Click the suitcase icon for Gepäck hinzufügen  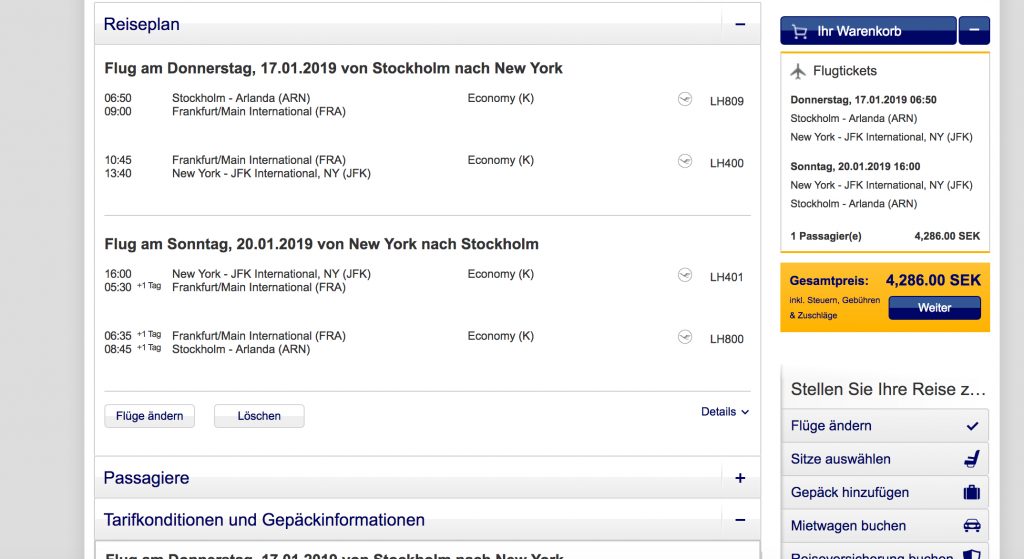971,492
